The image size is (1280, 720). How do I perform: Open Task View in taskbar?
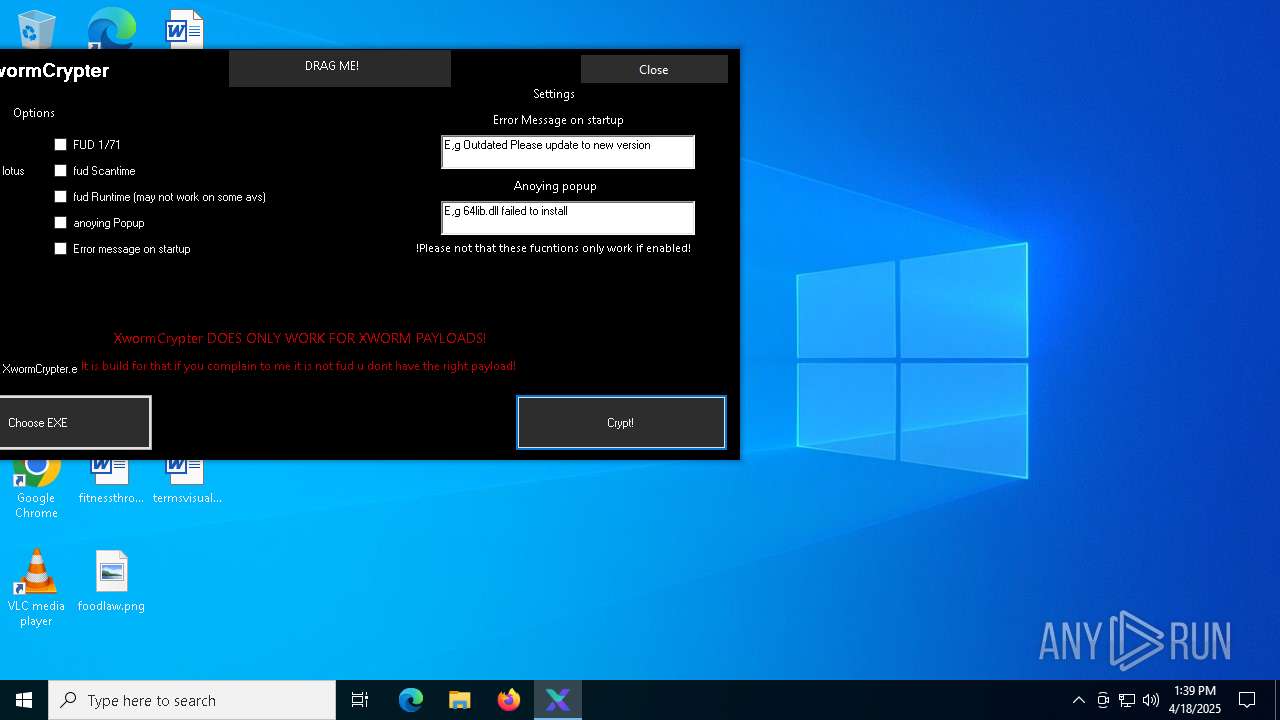pyautogui.click(x=360, y=700)
